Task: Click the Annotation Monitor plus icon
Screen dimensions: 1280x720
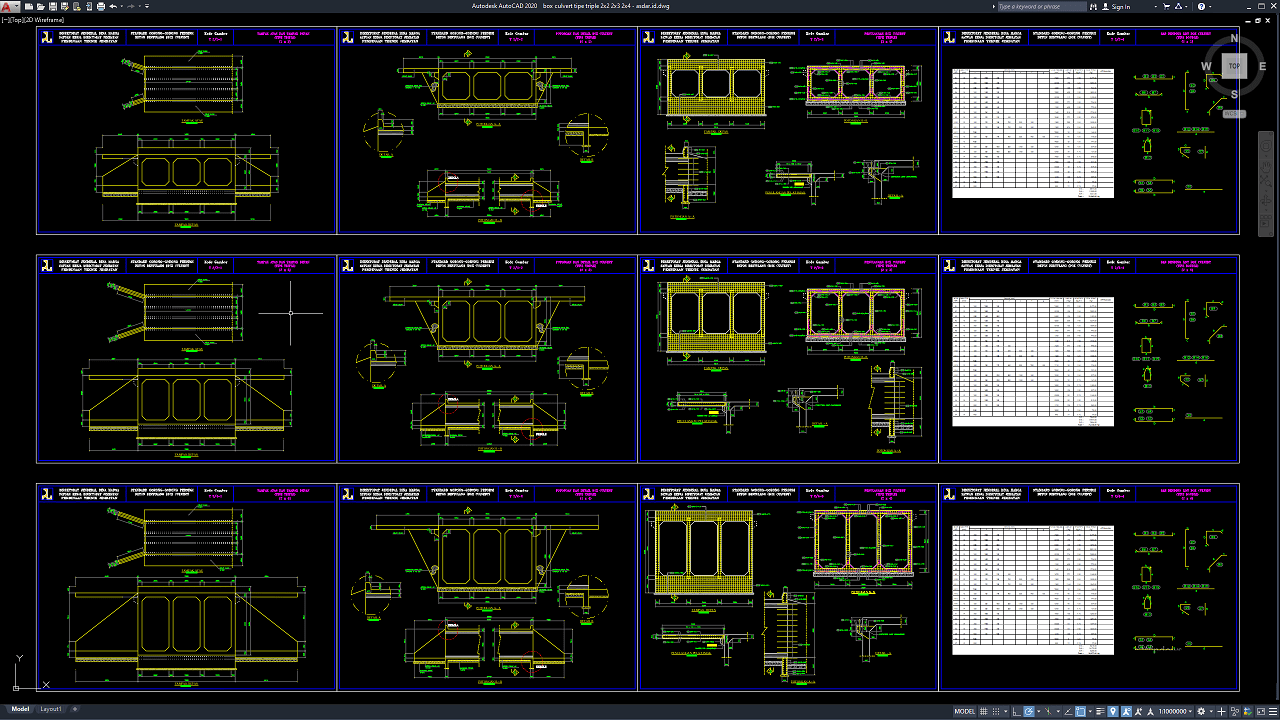Action: [x=1221, y=711]
